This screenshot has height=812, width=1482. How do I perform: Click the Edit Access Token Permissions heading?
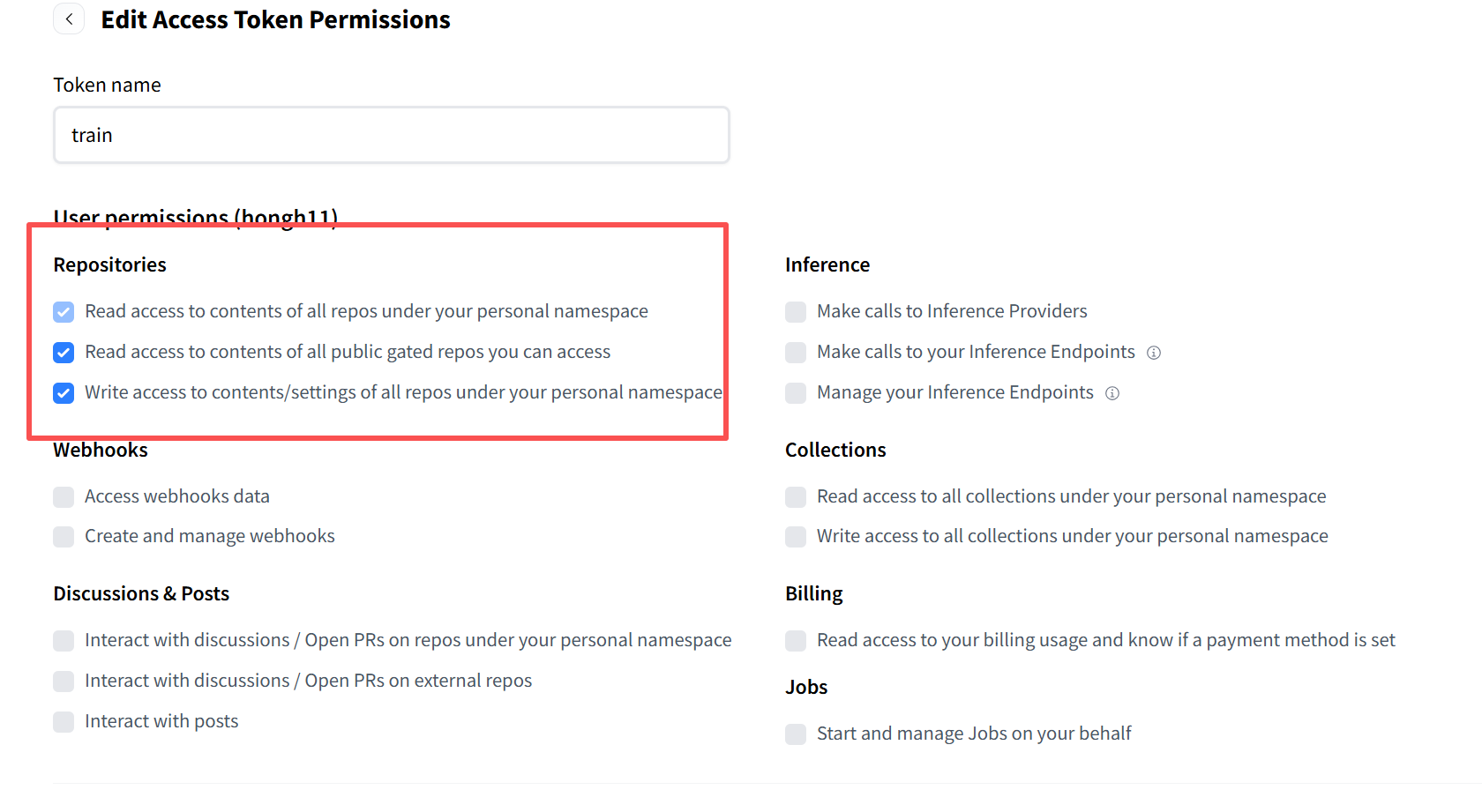275,19
